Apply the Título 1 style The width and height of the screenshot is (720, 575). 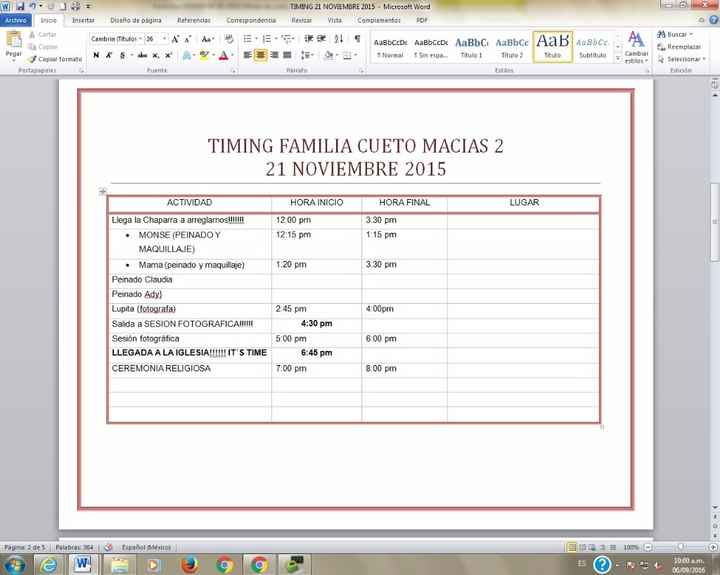click(x=472, y=47)
